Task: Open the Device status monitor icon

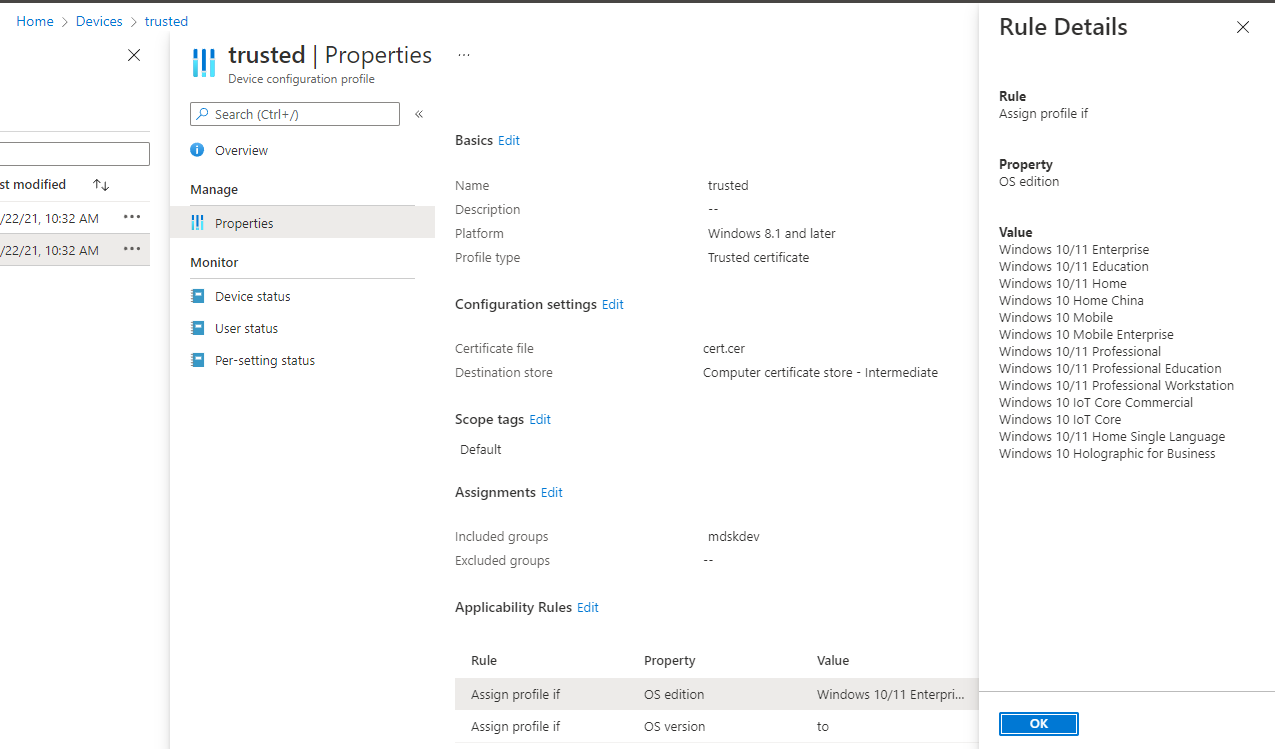Action: [197, 296]
